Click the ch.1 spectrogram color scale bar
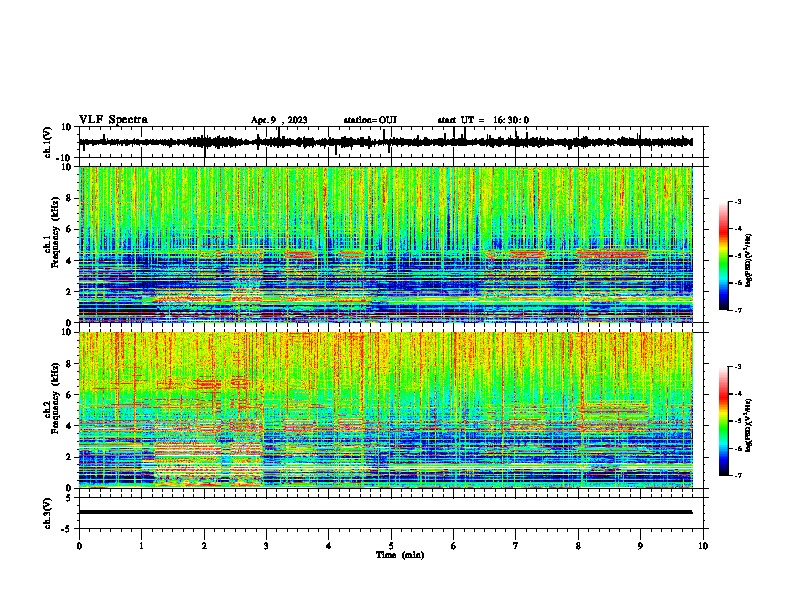Image resolution: width=792 pixels, height=612 pixels. pos(724,256)
